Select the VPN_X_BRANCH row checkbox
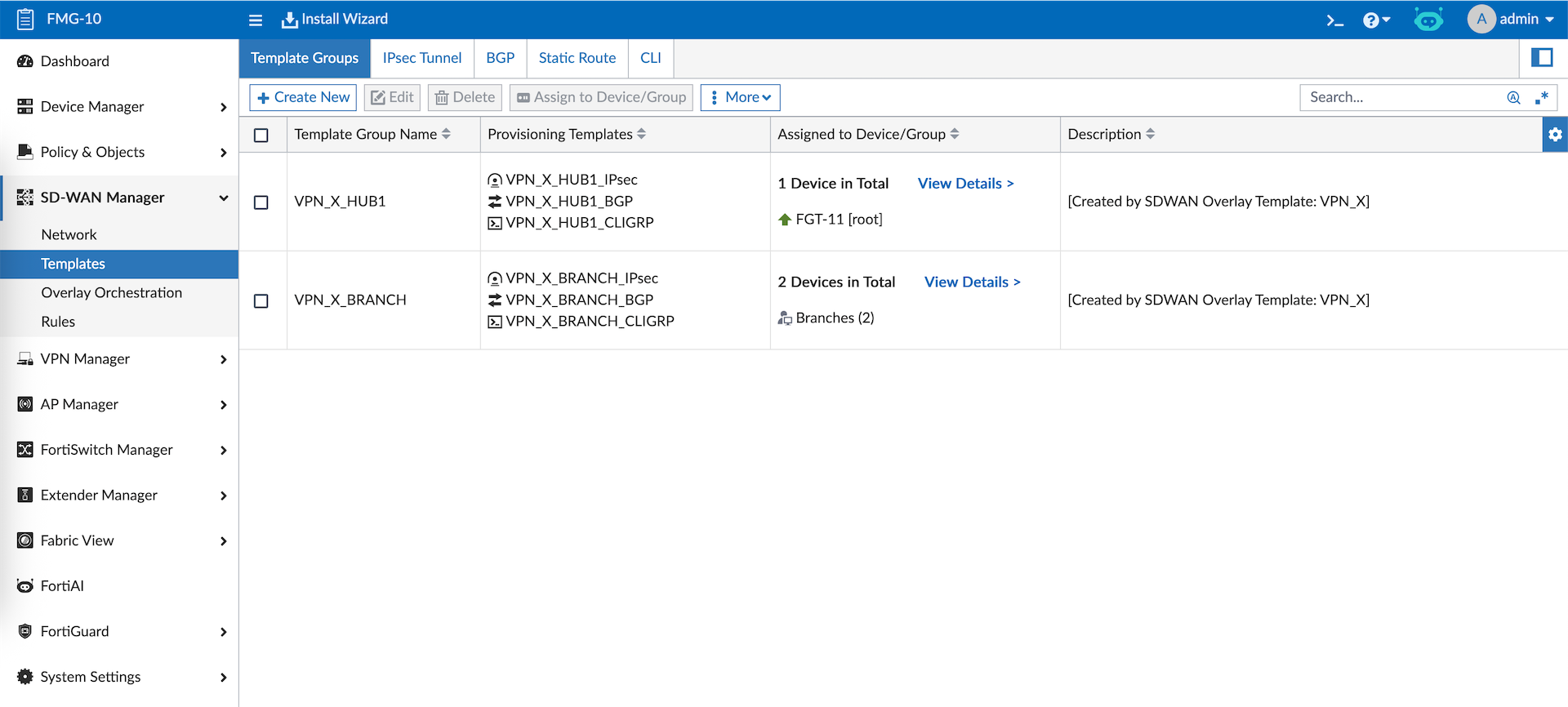This screenshot has height=707, width=1568. click(261, 301)
